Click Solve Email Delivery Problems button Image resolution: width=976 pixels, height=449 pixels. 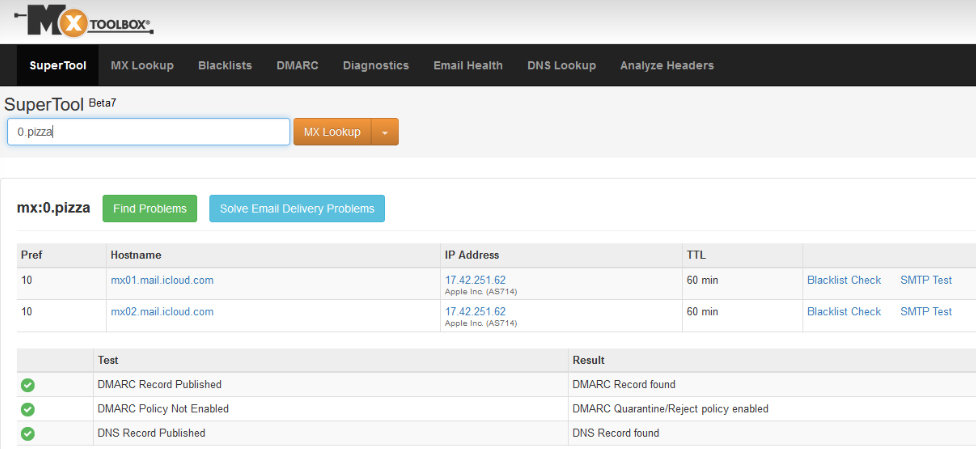tap(297, 209)
